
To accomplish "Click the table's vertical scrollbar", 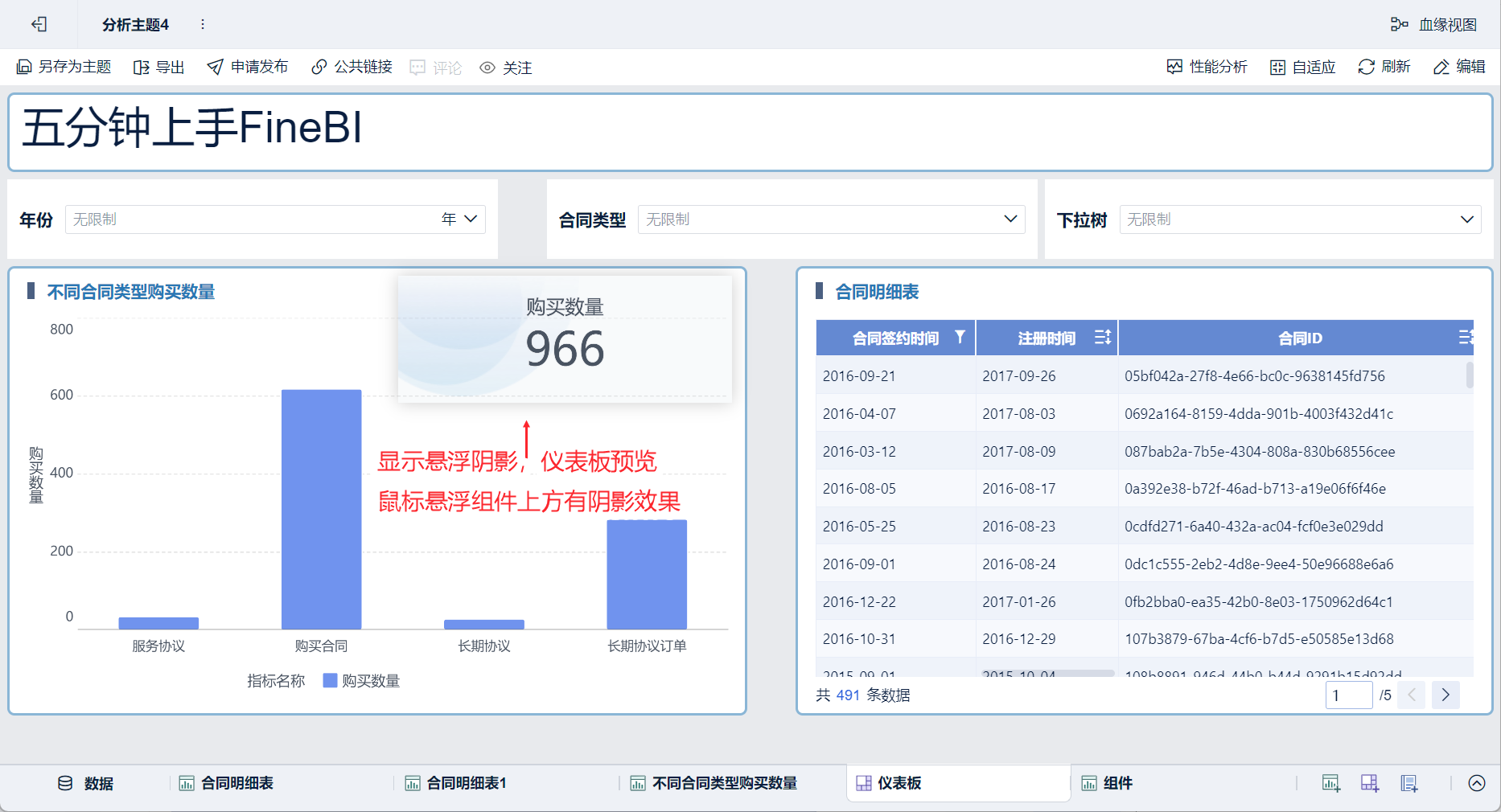I will pos(1470,375).
